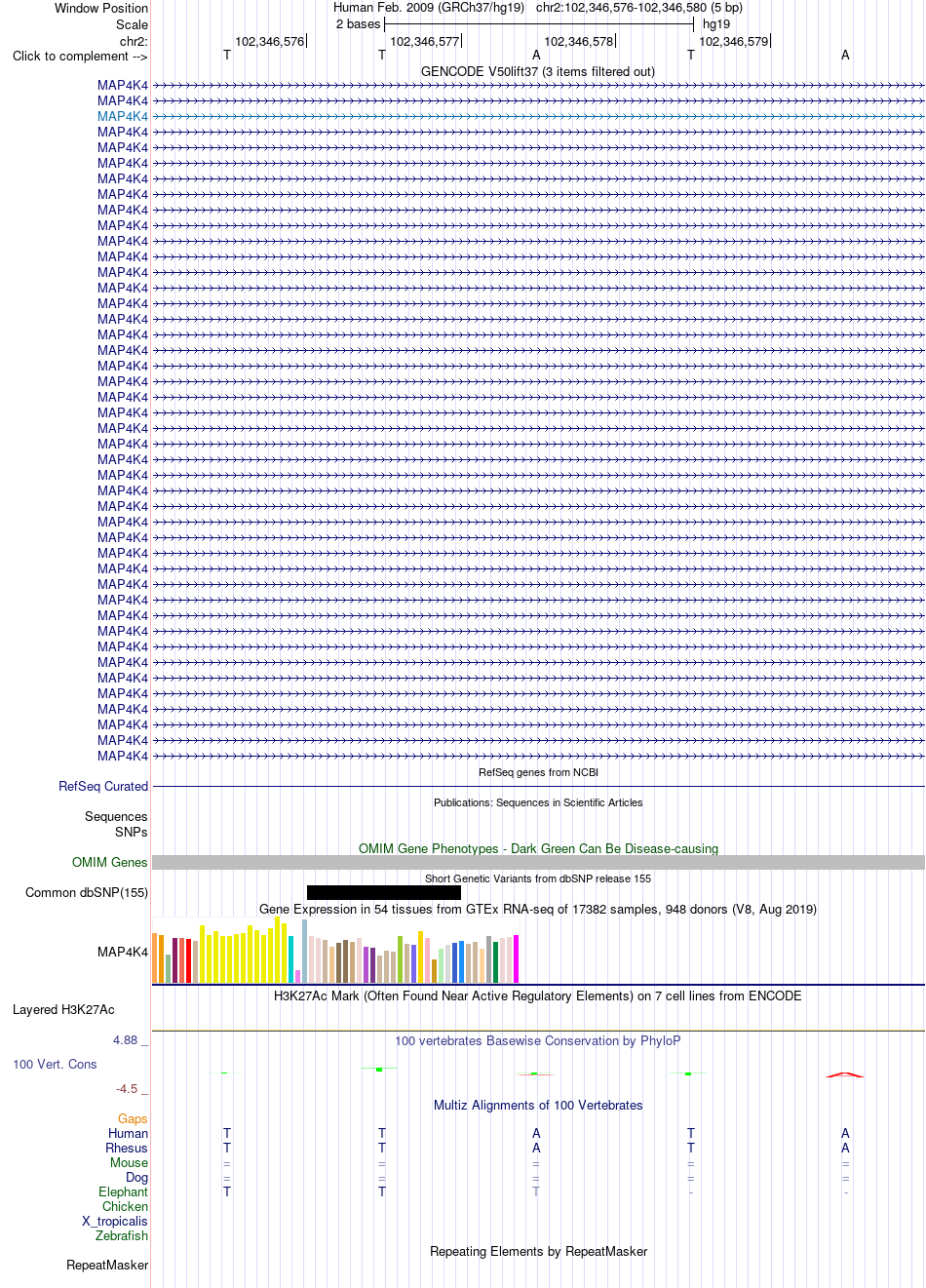Open Layered H3K27Ac track label
The width and height of the screenshot is (926, 1288).
pyautogui.click(x=63, y=1009)
